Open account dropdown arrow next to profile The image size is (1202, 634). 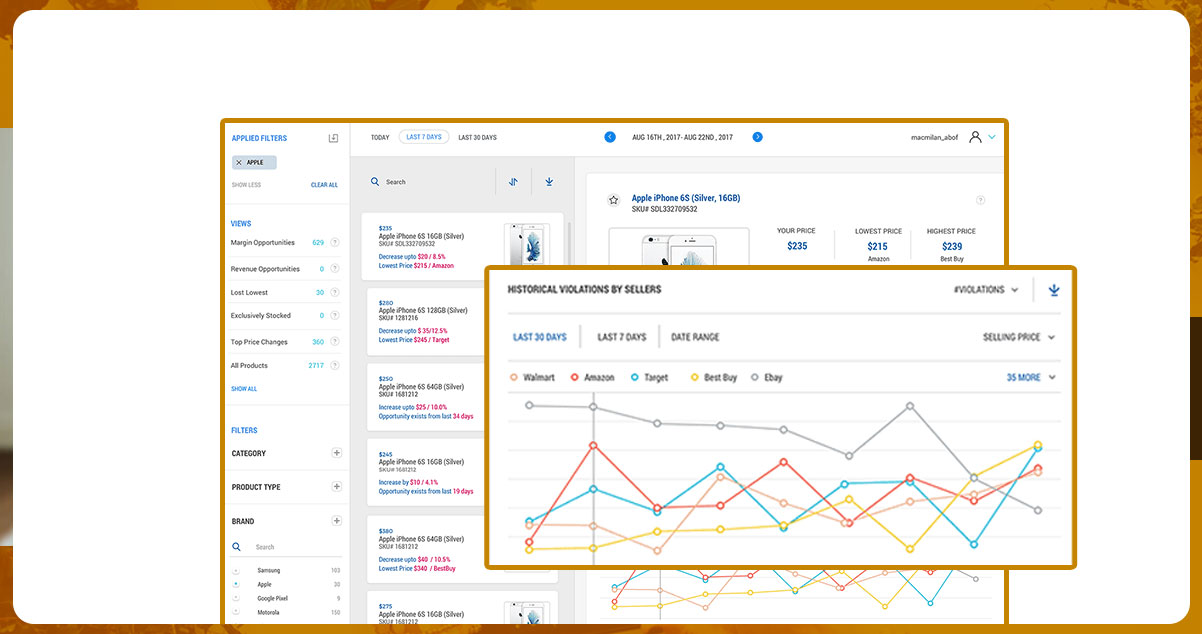(x=992, y=137)
